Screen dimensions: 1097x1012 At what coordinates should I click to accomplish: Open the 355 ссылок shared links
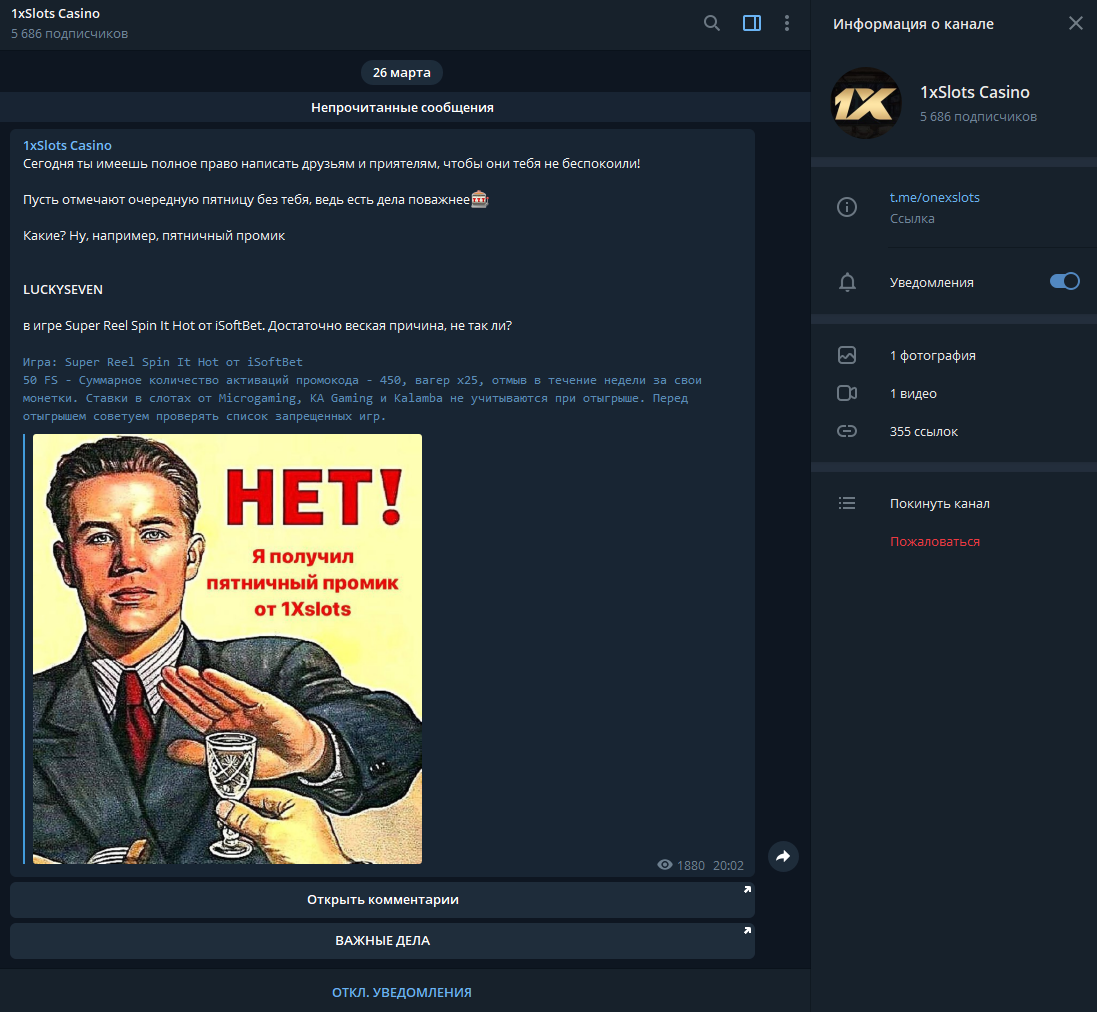(923, 431)
